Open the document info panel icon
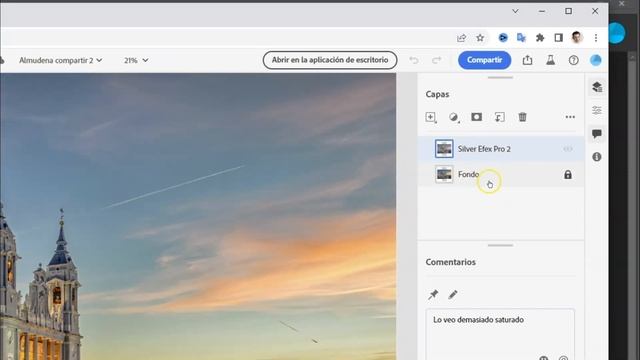This screenshot has width=640, height=360. point(597,157)
